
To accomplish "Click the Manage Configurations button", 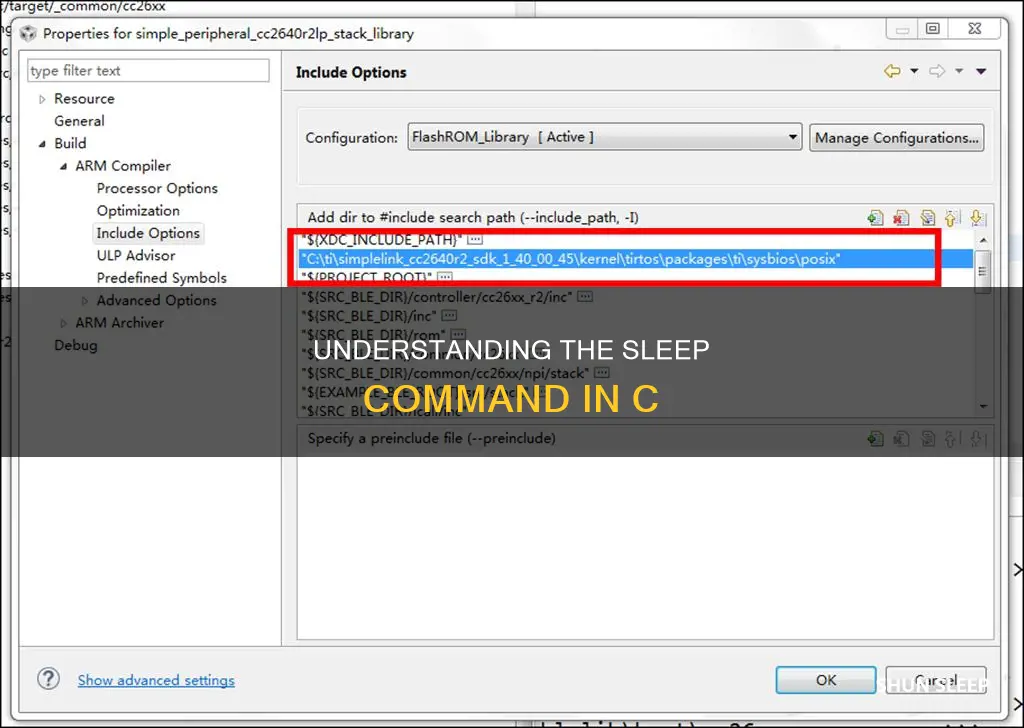I will point(897,138).
